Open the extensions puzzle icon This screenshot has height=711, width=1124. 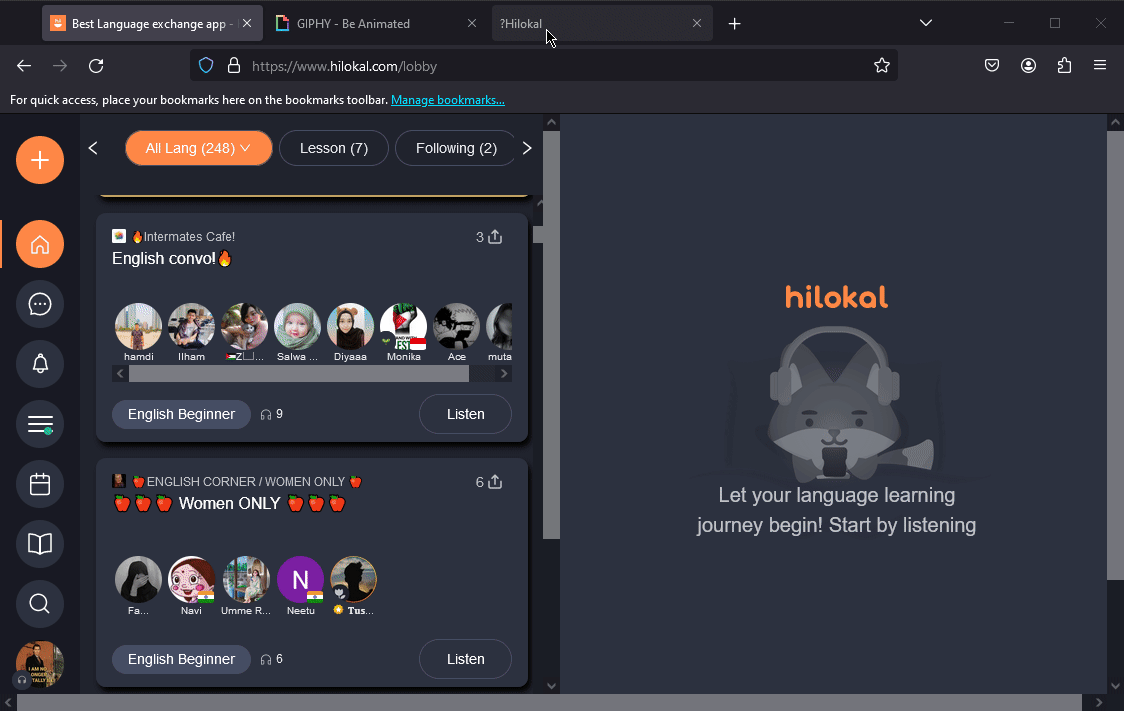pos(1065,66)
